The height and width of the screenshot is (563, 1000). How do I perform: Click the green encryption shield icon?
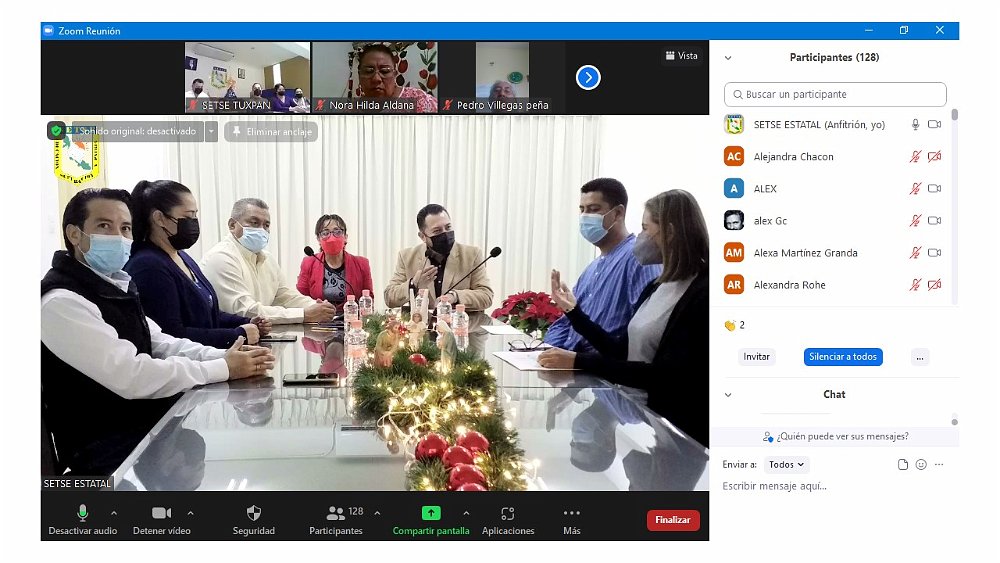click(56, 131)
